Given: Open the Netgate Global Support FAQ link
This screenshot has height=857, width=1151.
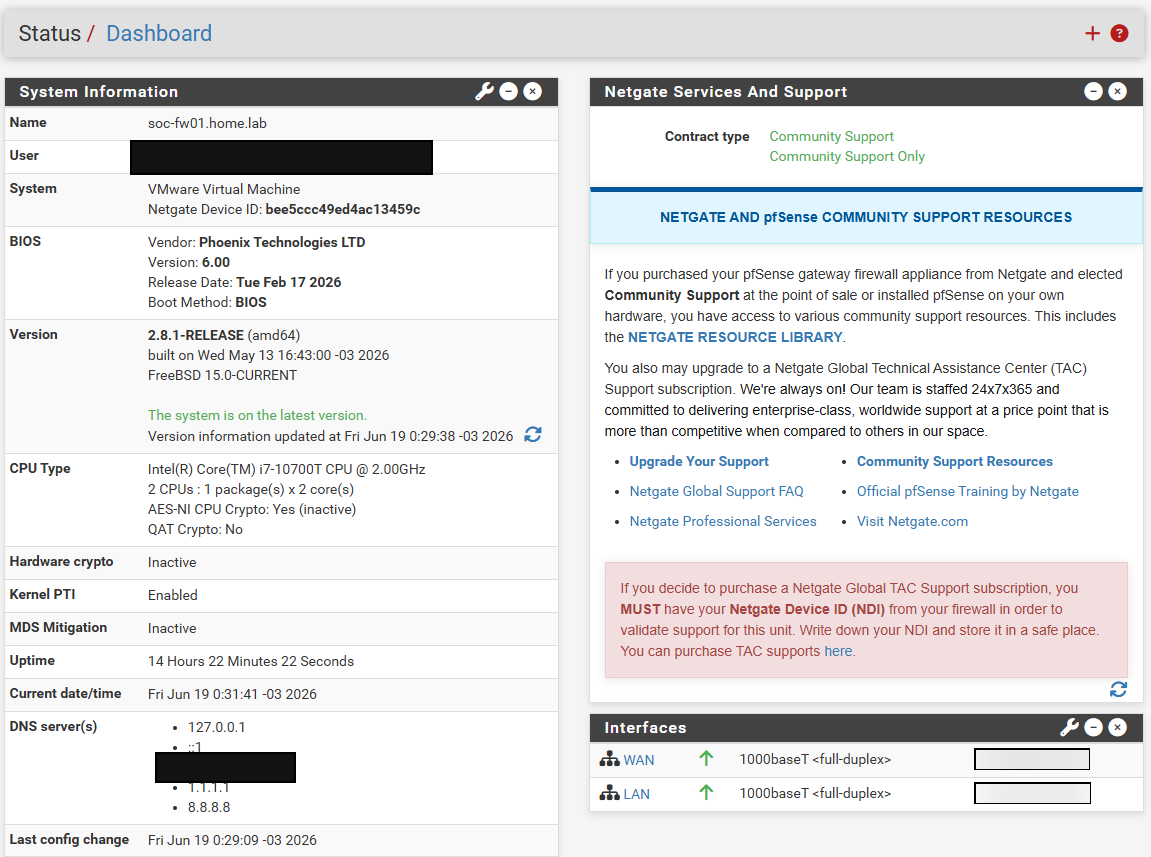Looking at the screenshot, I should tap(716, 491).
